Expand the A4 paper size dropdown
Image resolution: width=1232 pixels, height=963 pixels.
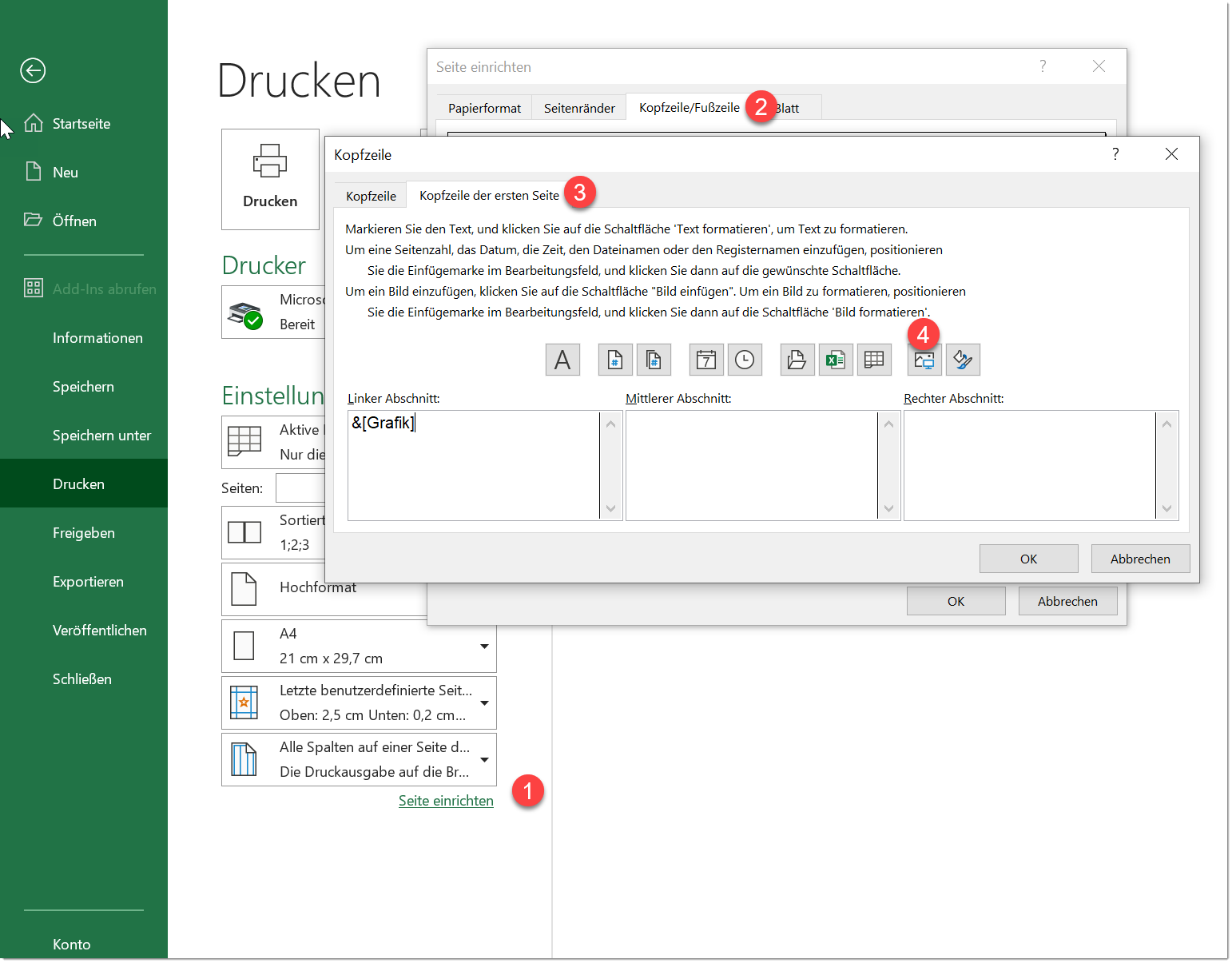point(484,646)
